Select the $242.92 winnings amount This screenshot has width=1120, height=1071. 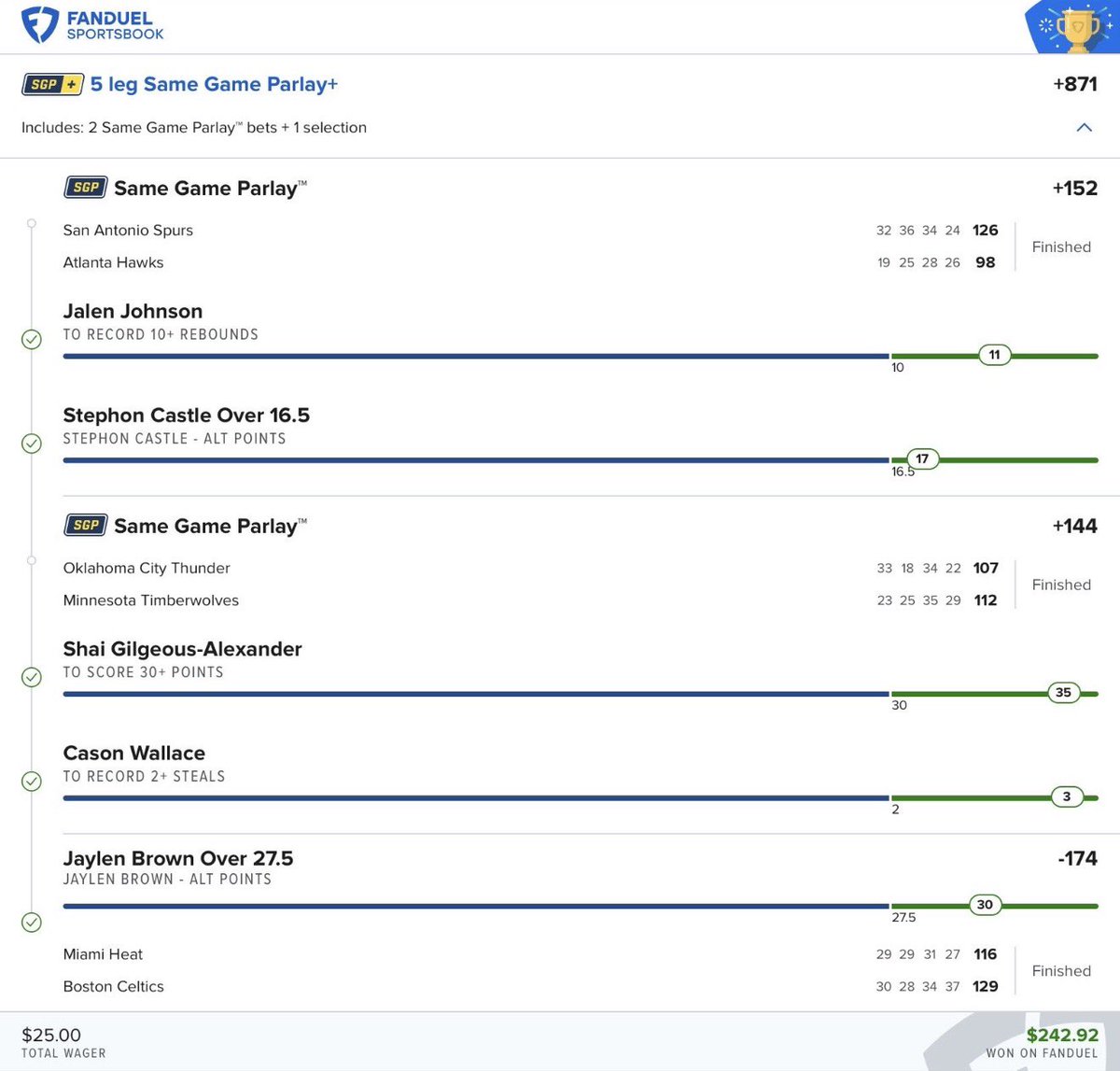click(1062, 1035)
